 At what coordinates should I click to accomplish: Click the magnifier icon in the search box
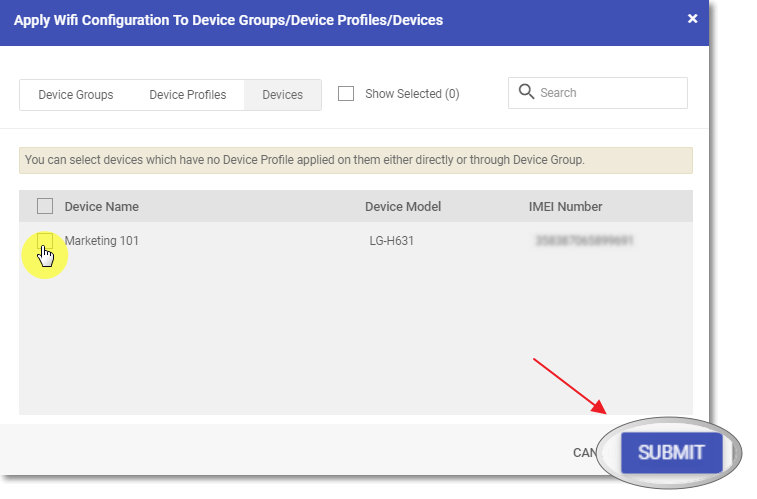pos(526,91)
